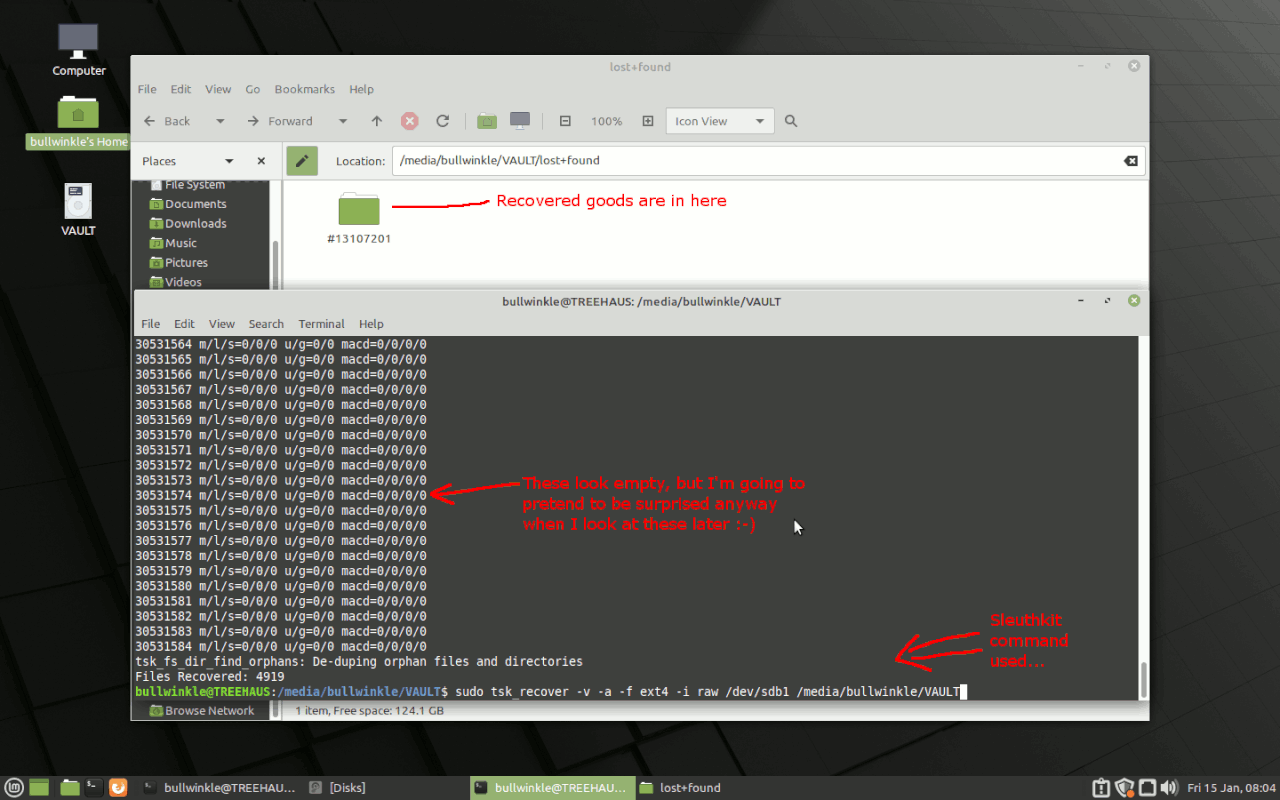Open bullwinkle's Home desktop icon
The width and height of the screenshot is (1280, 800).
[x=79, y=122]
